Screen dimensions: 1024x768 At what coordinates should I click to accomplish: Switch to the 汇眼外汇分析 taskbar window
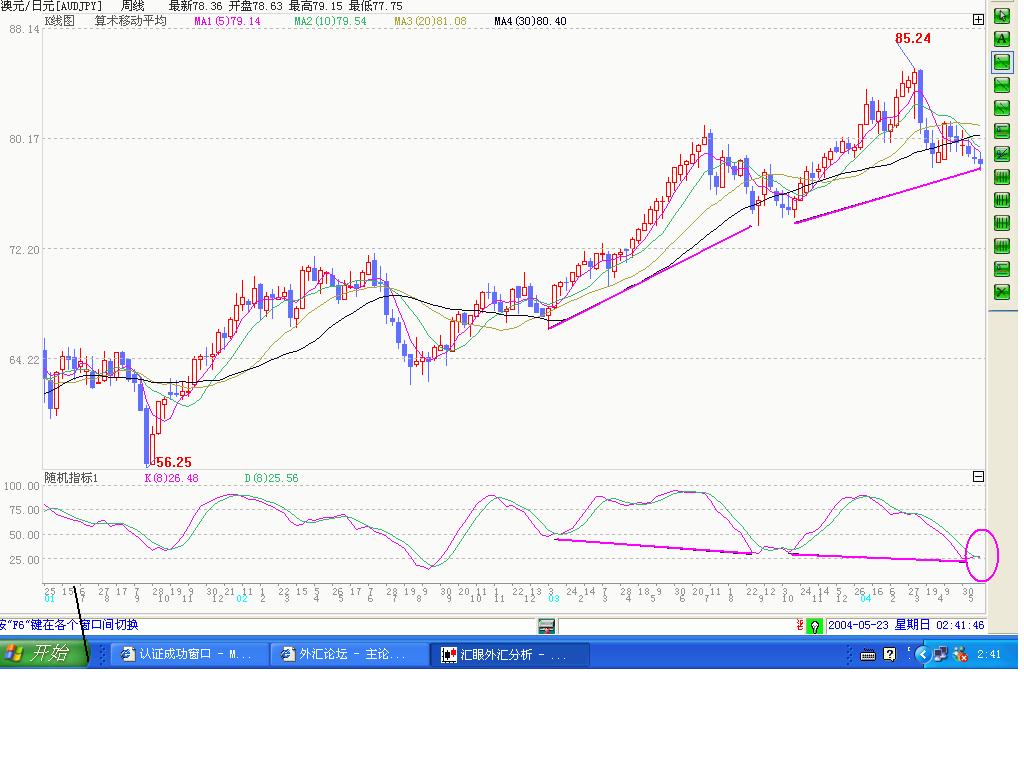pyautogui.click(x=510, y=654)
